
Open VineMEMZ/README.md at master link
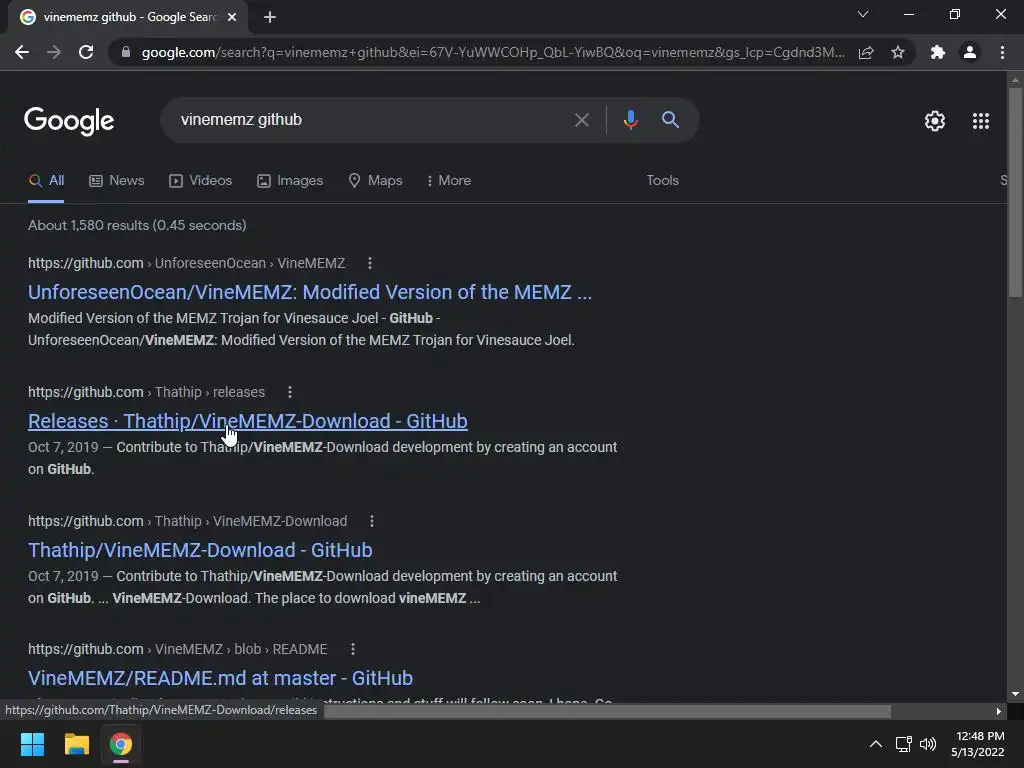220,678
